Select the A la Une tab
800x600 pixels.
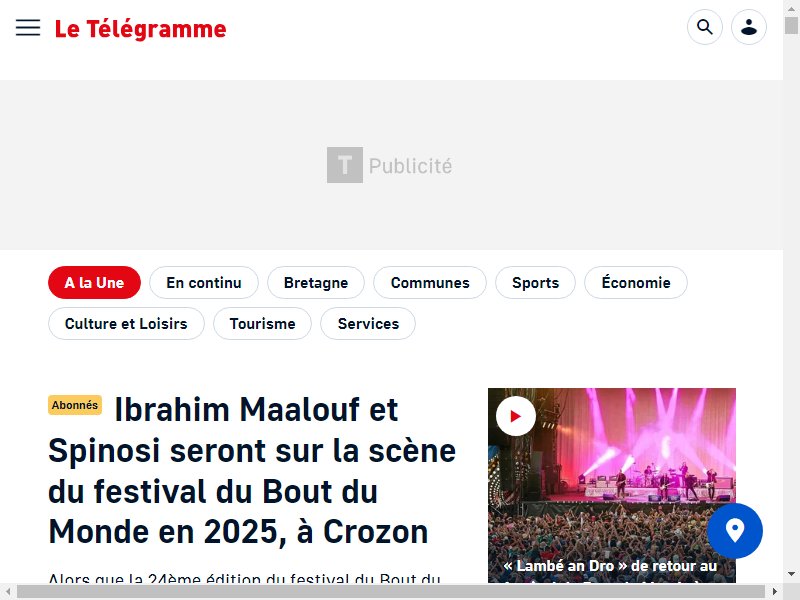coord(94,283)
